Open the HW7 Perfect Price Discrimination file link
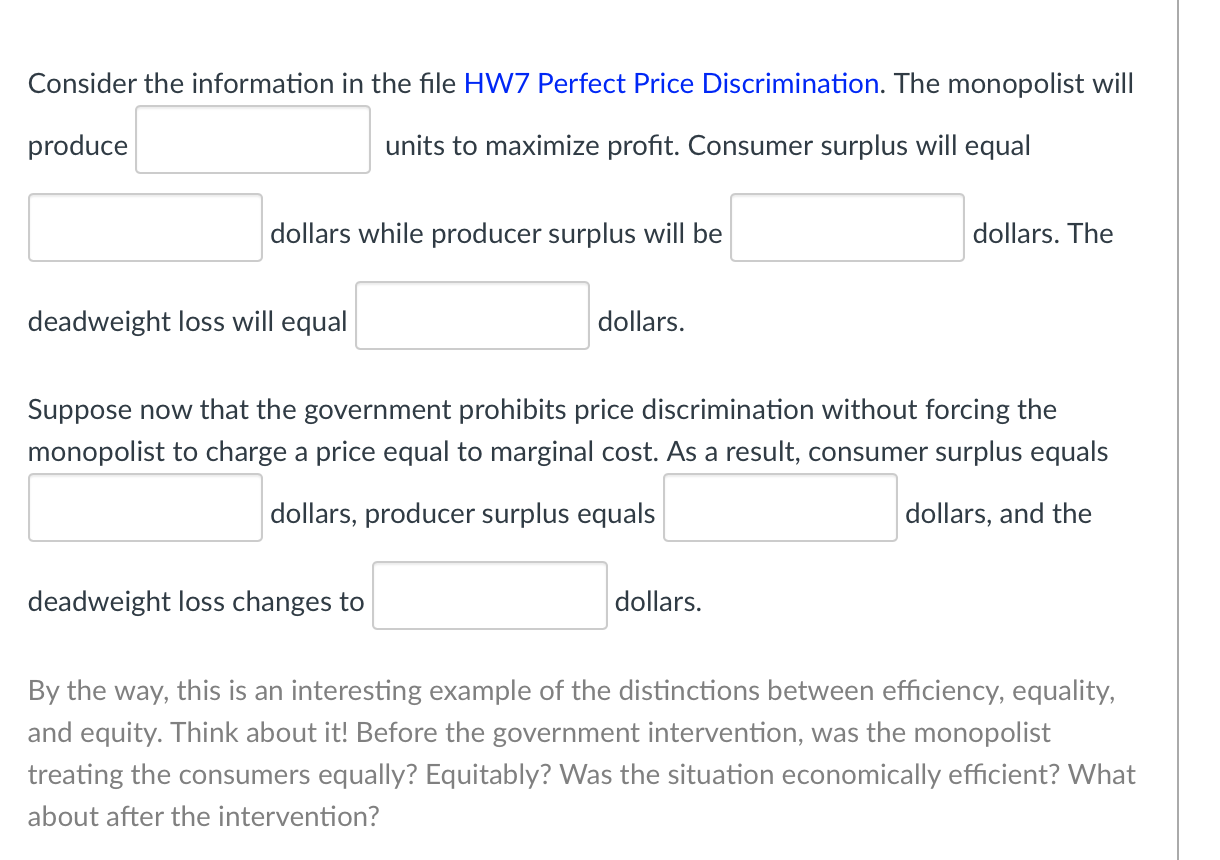Image resolution: width=1220 pixels, height=860 pixels. [670, 83]
